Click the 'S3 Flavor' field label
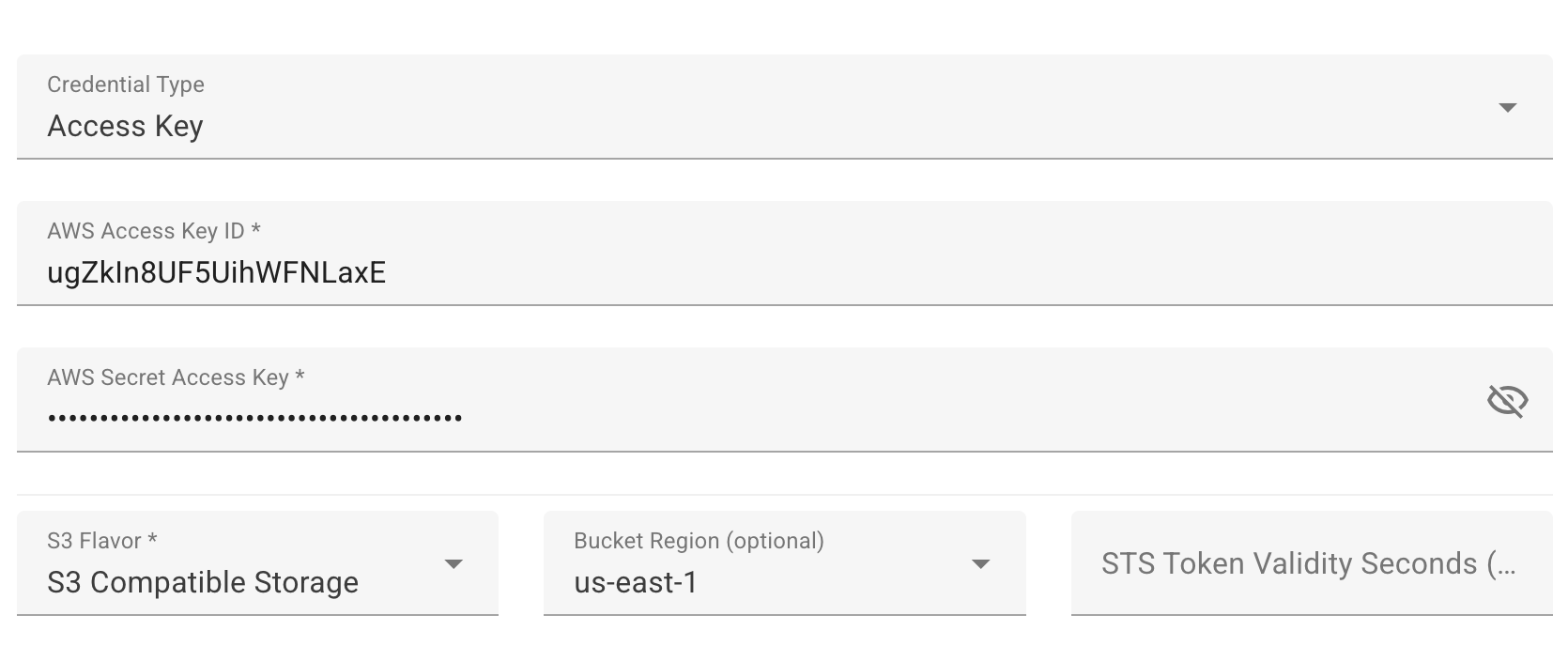1568x646 pixels. point(101,541)
